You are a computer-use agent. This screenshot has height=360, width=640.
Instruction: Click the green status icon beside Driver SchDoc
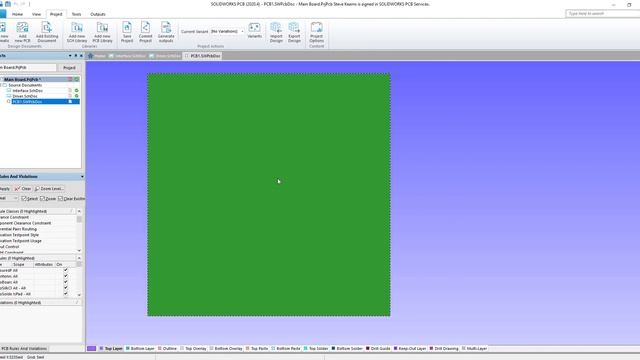[76, 96]
